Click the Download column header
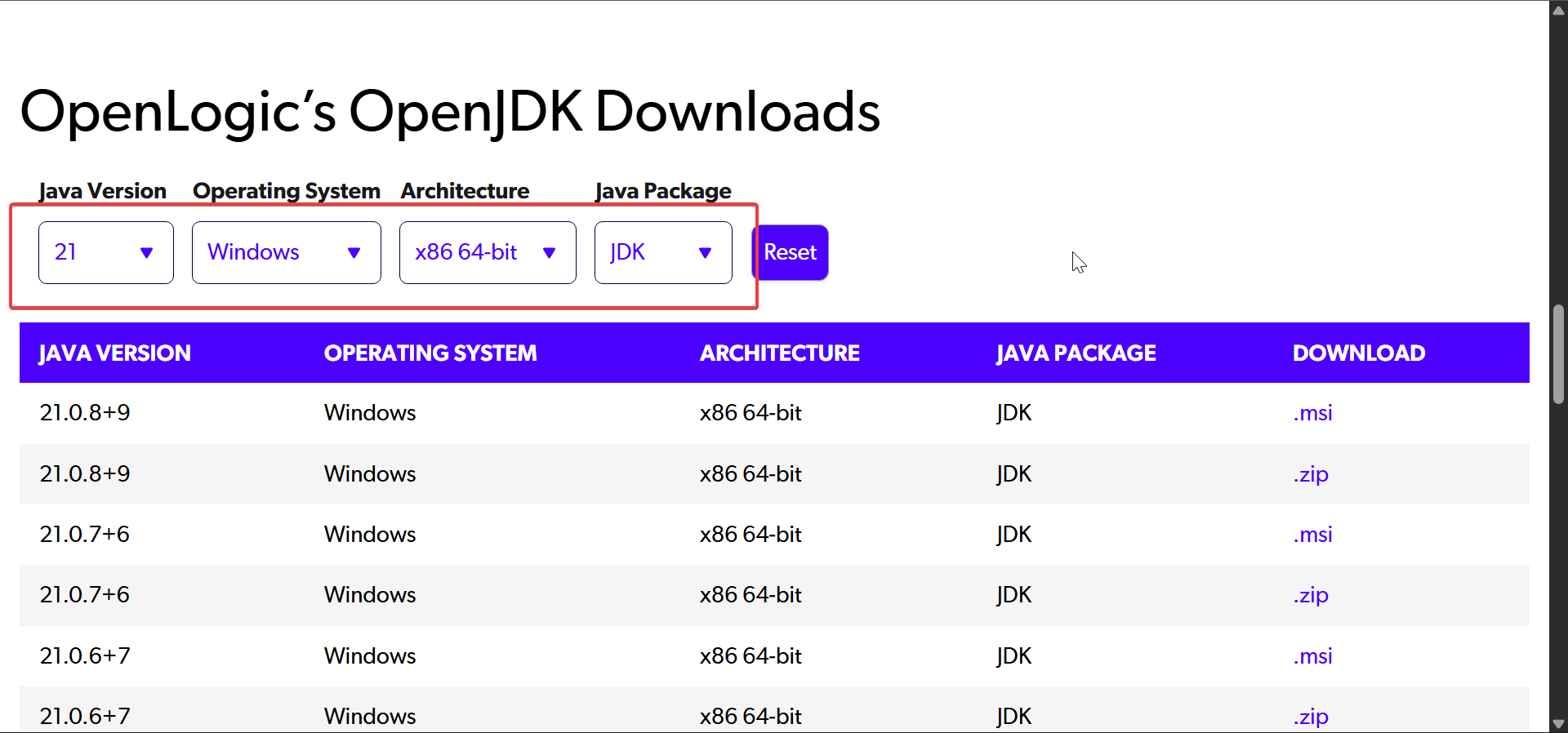The width and height of the screenshot is (1568, 733). [1358, 353]
